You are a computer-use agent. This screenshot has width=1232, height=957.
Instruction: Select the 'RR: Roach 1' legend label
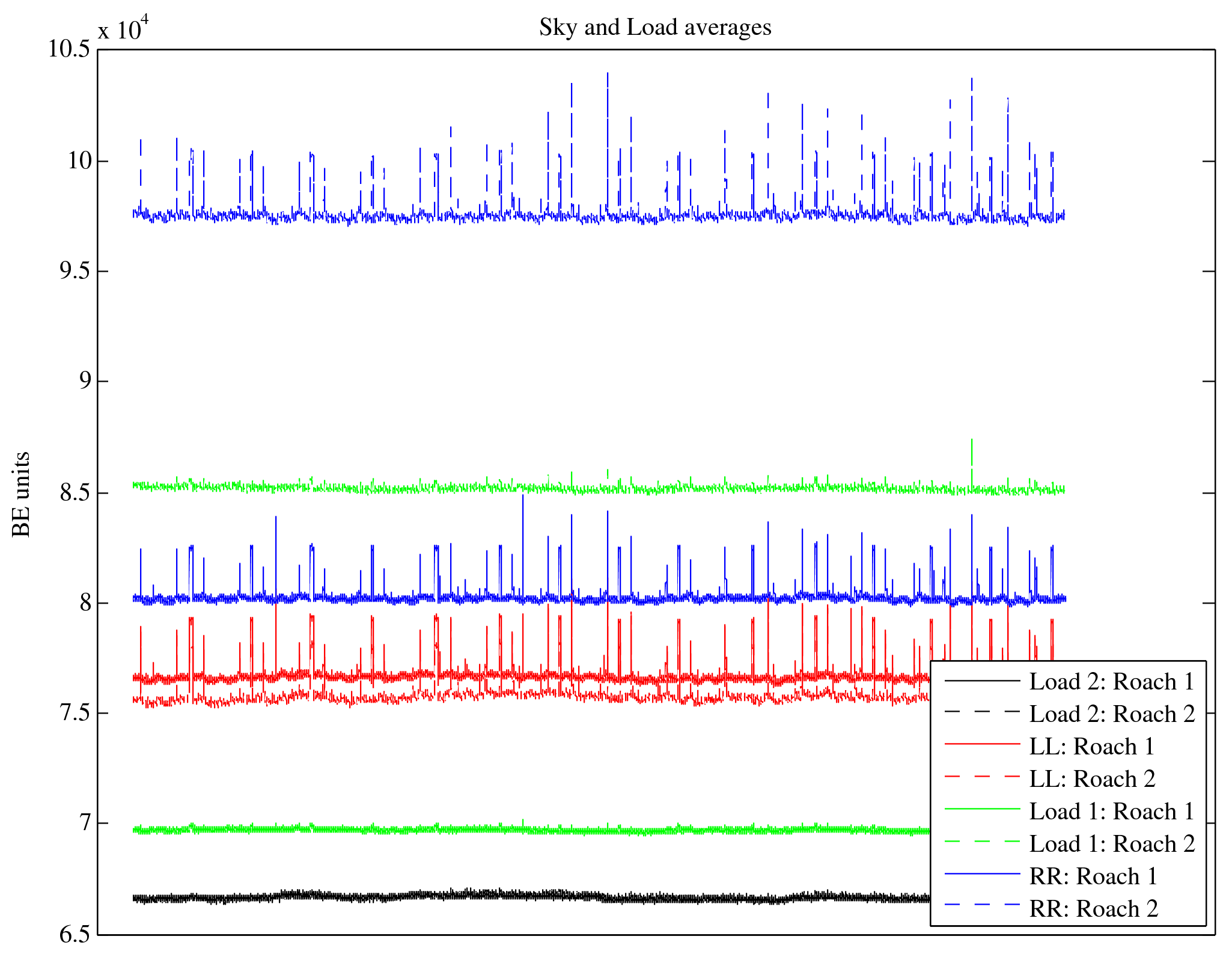(1093, 876)
